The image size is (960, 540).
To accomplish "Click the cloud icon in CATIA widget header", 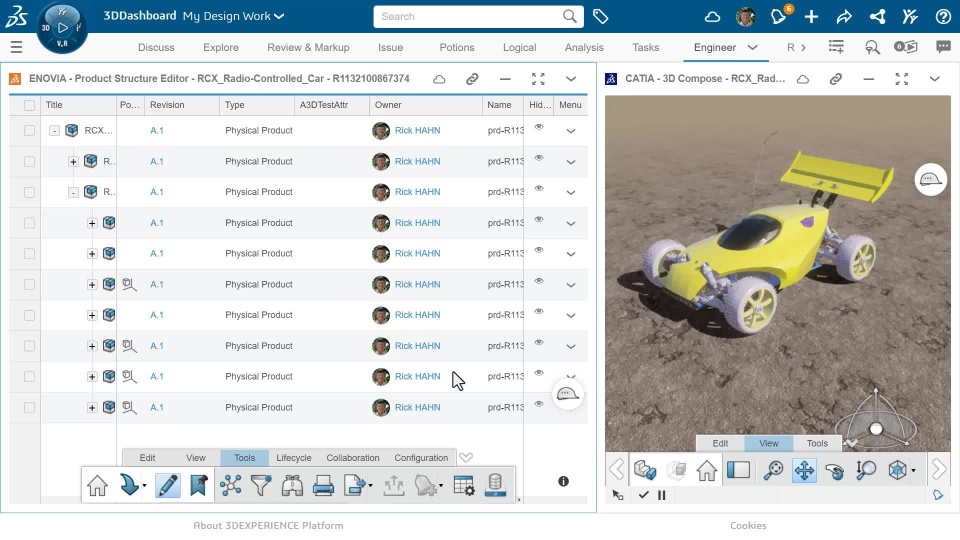I will click(803, 79).
